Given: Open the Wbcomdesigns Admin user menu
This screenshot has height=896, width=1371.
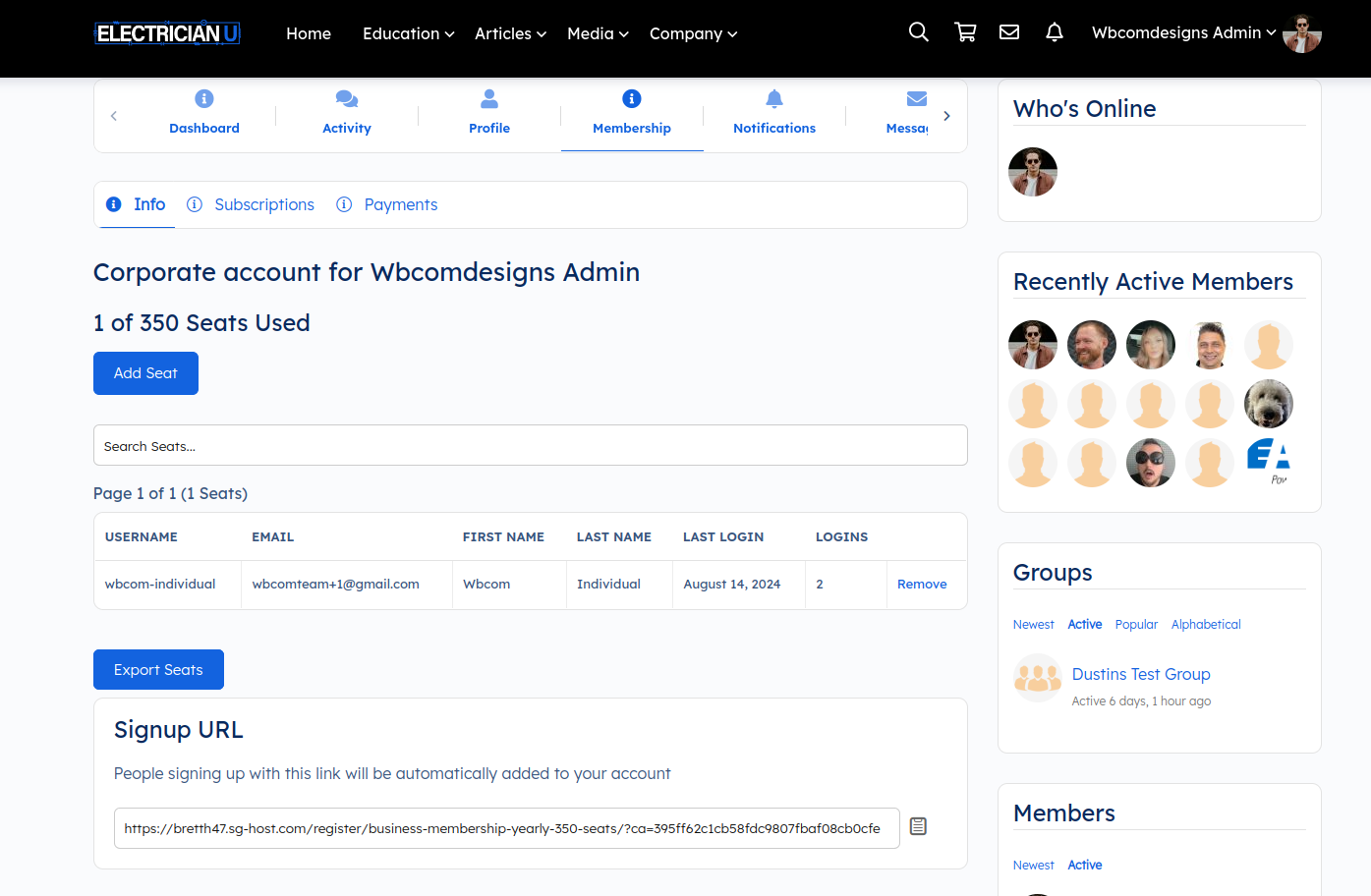Looking at the screenshot, I should point(1183,33).
